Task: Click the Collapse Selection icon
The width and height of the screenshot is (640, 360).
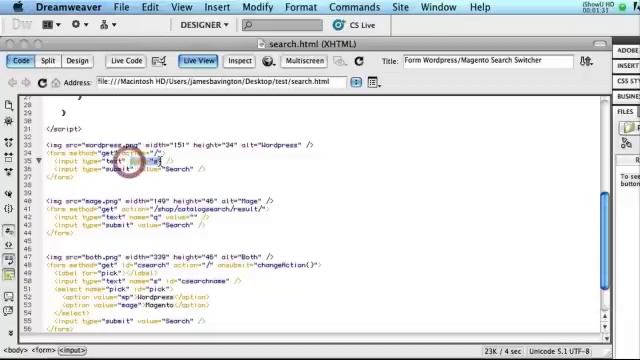Action: [9, 157]
